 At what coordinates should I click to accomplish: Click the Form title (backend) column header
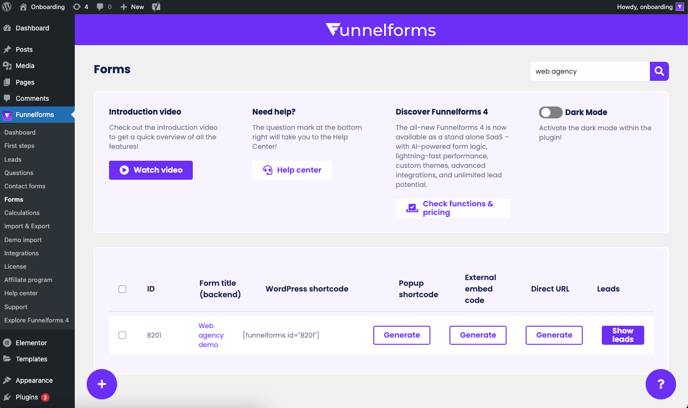220,289
